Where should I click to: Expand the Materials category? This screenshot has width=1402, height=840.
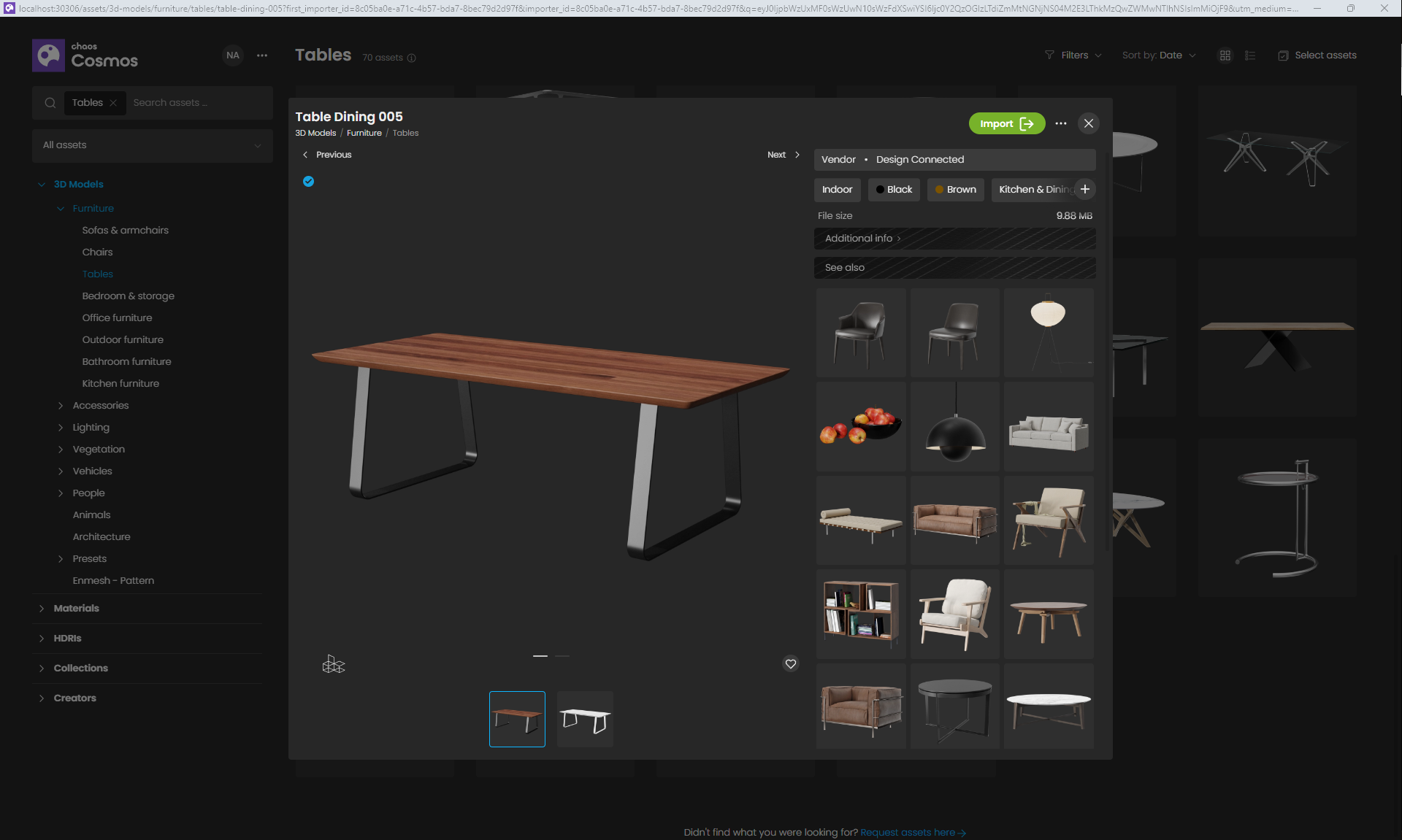(x=76, y=608)
